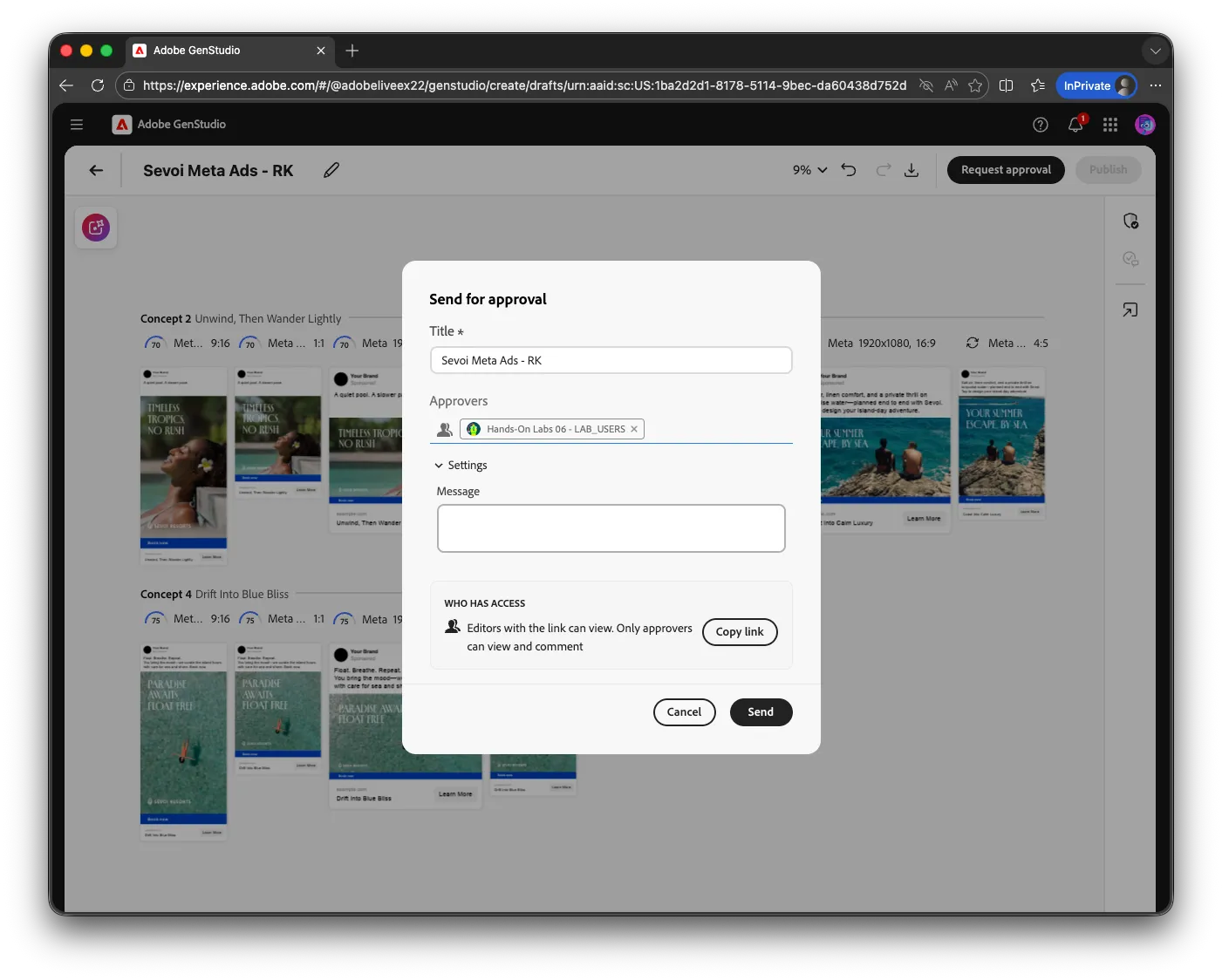Undo the last action
Image resolution: width=1222 pixels, height=980 pixels.
tap(849, 170)
